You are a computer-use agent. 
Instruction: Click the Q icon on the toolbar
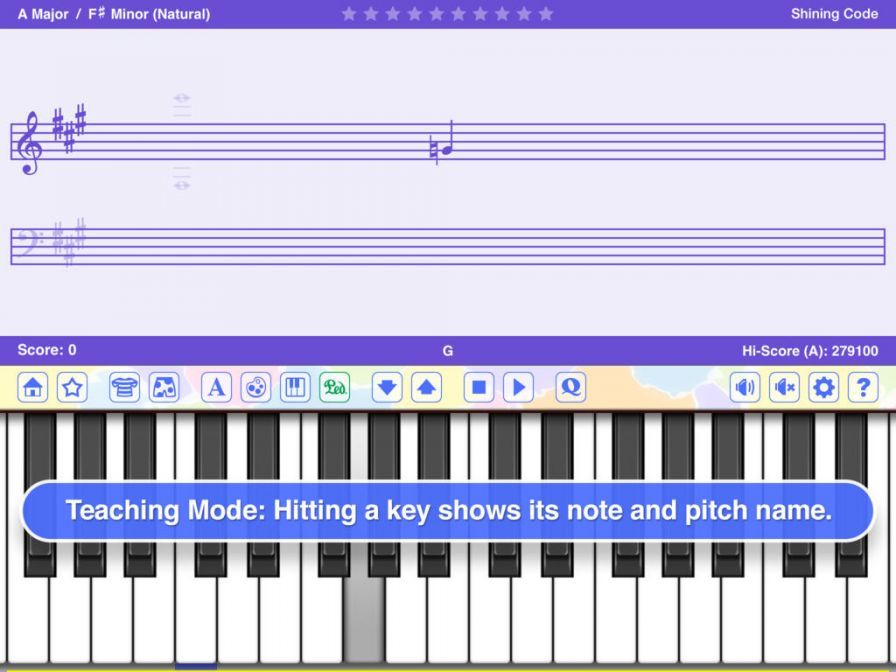[x=569, y=388]
